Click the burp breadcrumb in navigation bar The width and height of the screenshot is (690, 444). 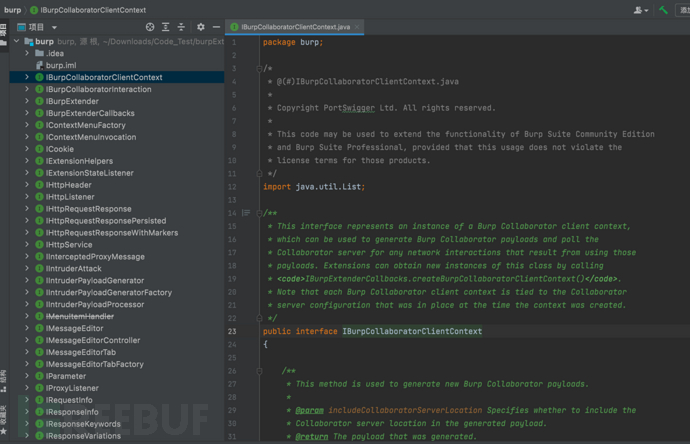pyautogui.click(x=12, y=10)
